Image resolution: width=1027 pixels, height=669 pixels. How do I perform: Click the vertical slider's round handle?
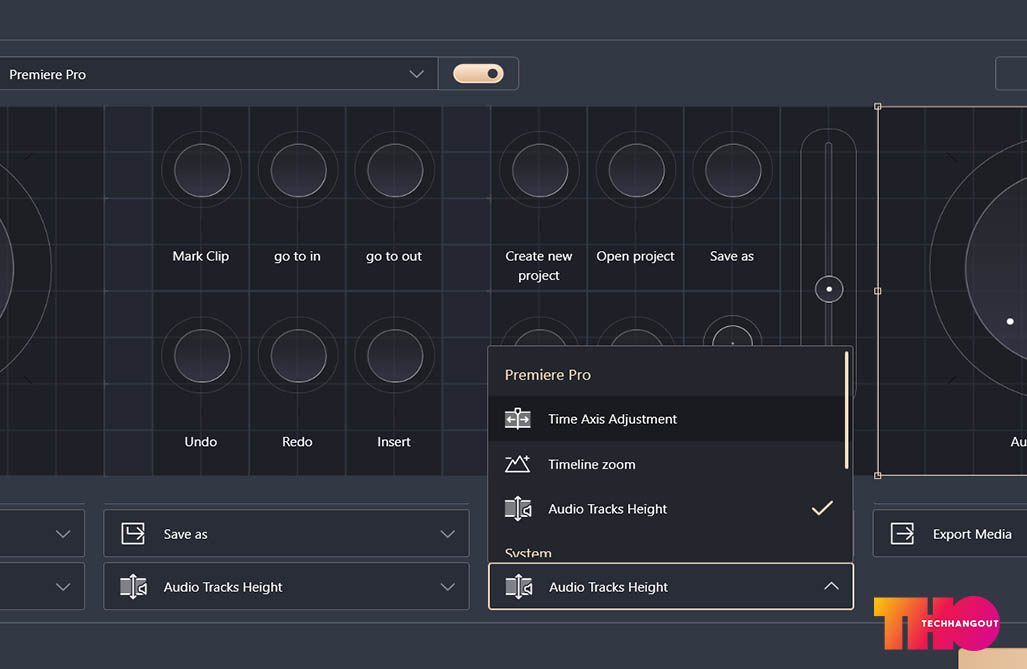(x=829, y=289)
